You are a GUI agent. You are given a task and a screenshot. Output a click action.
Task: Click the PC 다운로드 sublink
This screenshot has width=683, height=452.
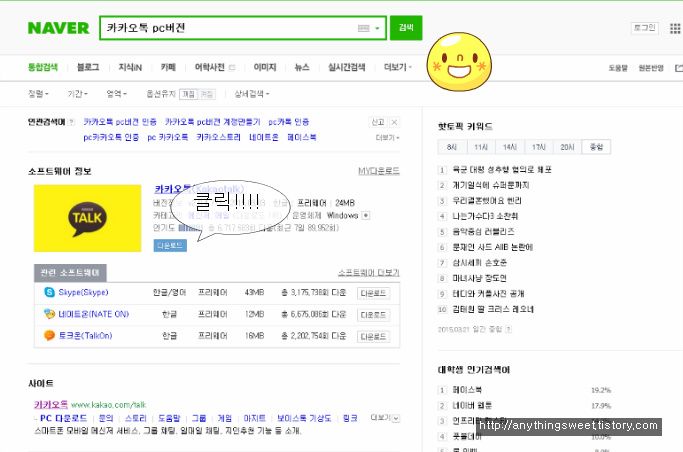(x=64, y=418)
